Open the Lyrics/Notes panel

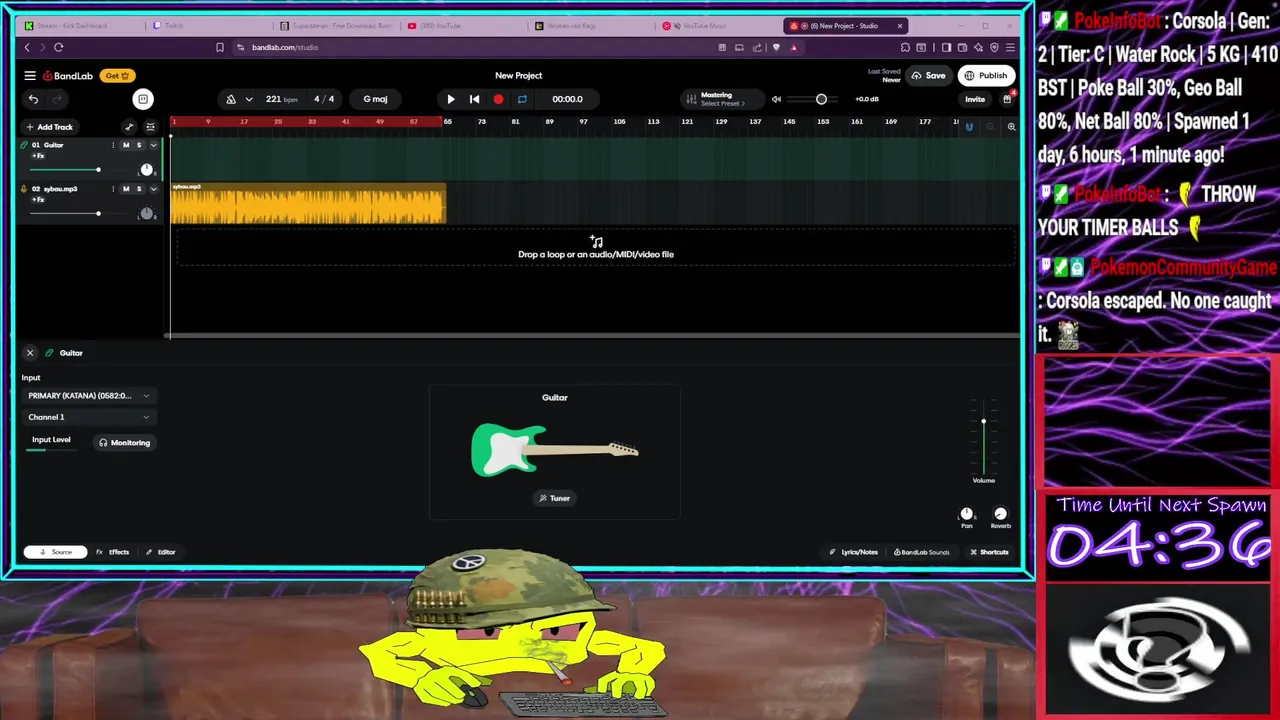coord(853,552)
